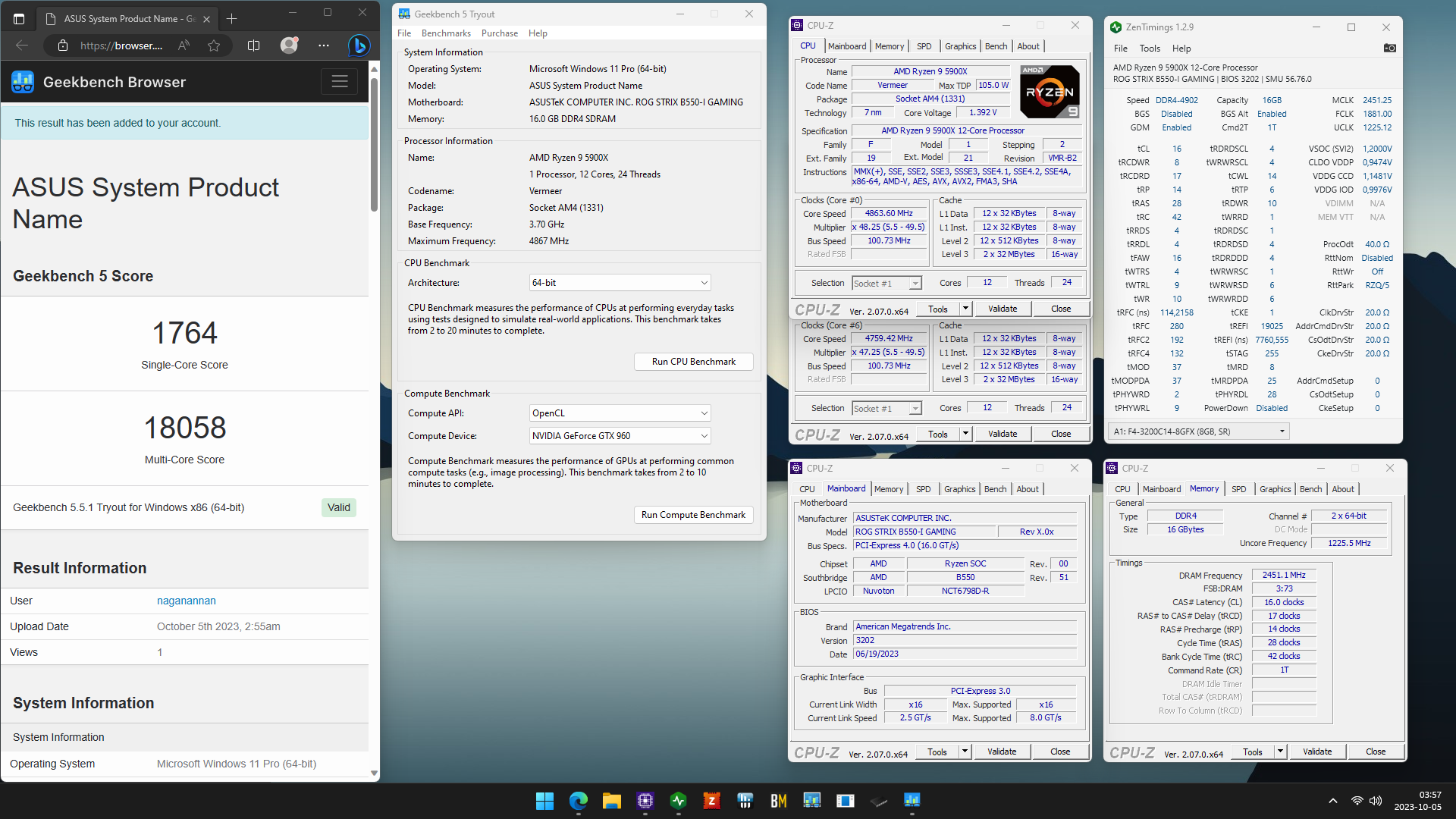Click Run CPU Benchmark button
This screenshot has height=819, width=1456.
click(x=694, y=362)
